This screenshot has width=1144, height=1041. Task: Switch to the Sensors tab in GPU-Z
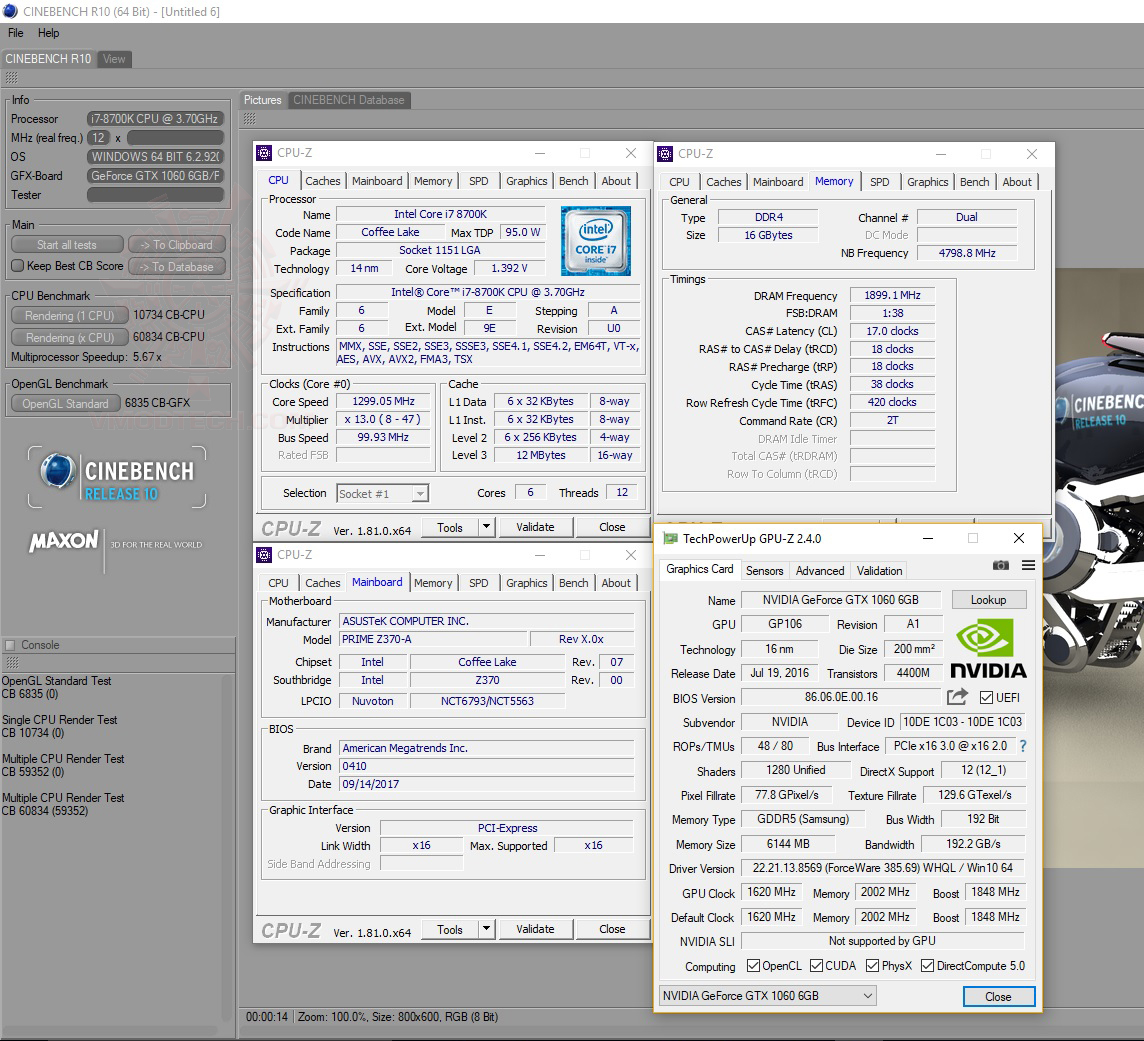pyautogui.click(x=764, y=570)
